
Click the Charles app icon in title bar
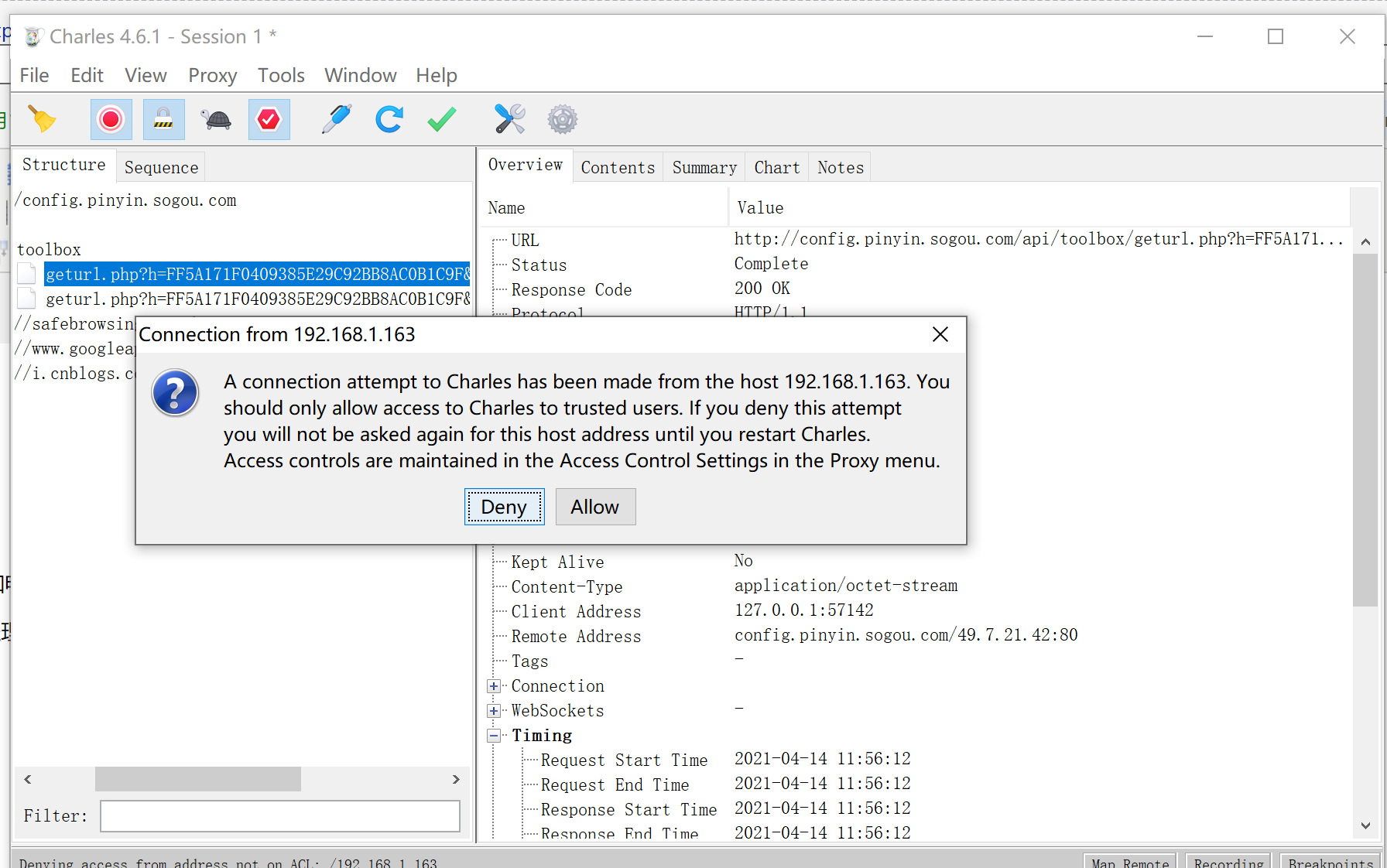(x=33, y=36)
